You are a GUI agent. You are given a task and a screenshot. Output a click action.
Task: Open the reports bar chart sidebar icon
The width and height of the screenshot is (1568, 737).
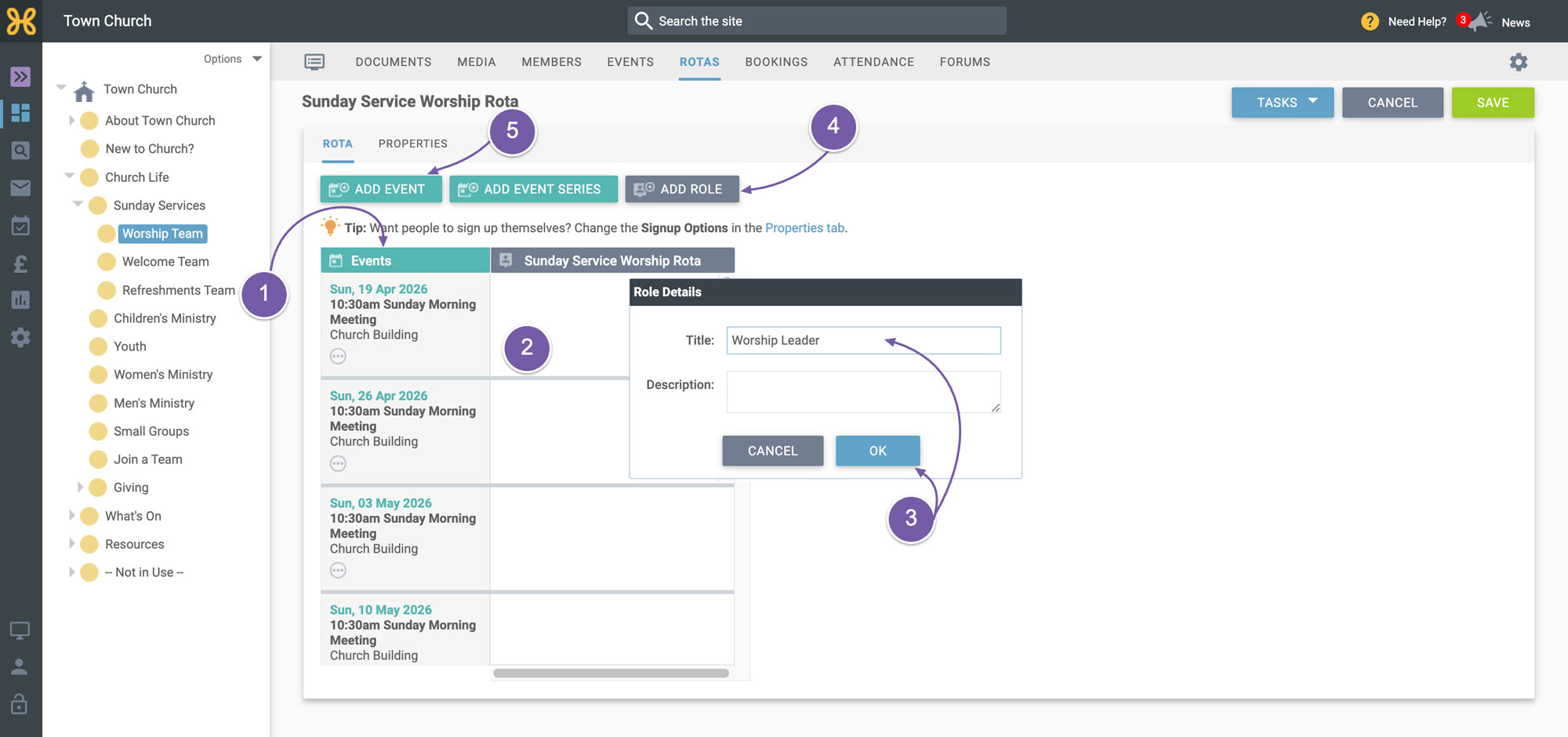tap(20, 300)
